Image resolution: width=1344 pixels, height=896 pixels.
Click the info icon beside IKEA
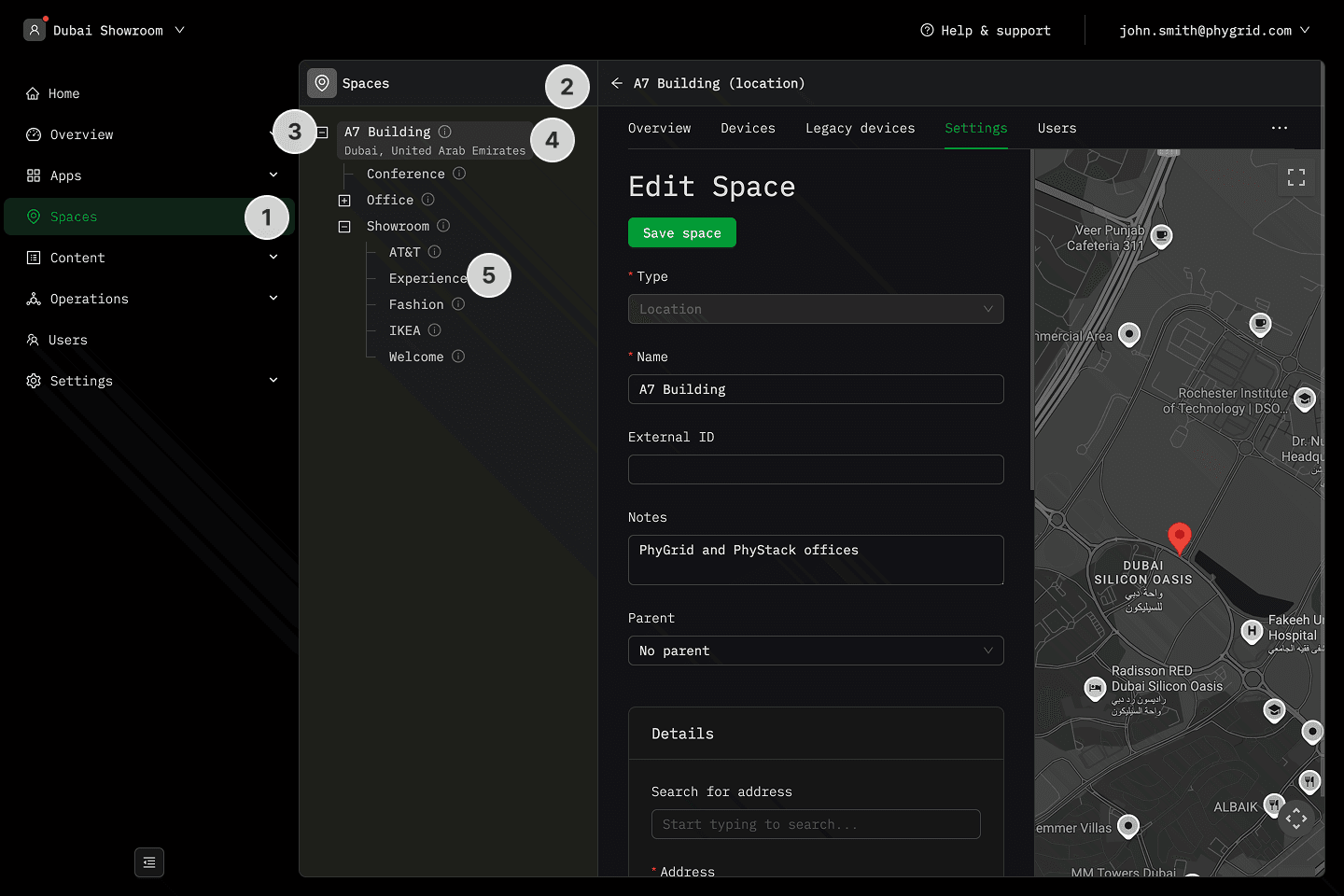pyautogui.click(x=435, y=330)
